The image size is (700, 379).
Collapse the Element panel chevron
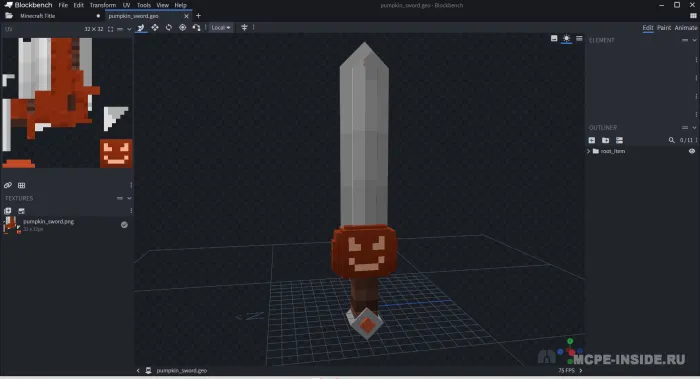pyautogui.click(x=694, y=40)
